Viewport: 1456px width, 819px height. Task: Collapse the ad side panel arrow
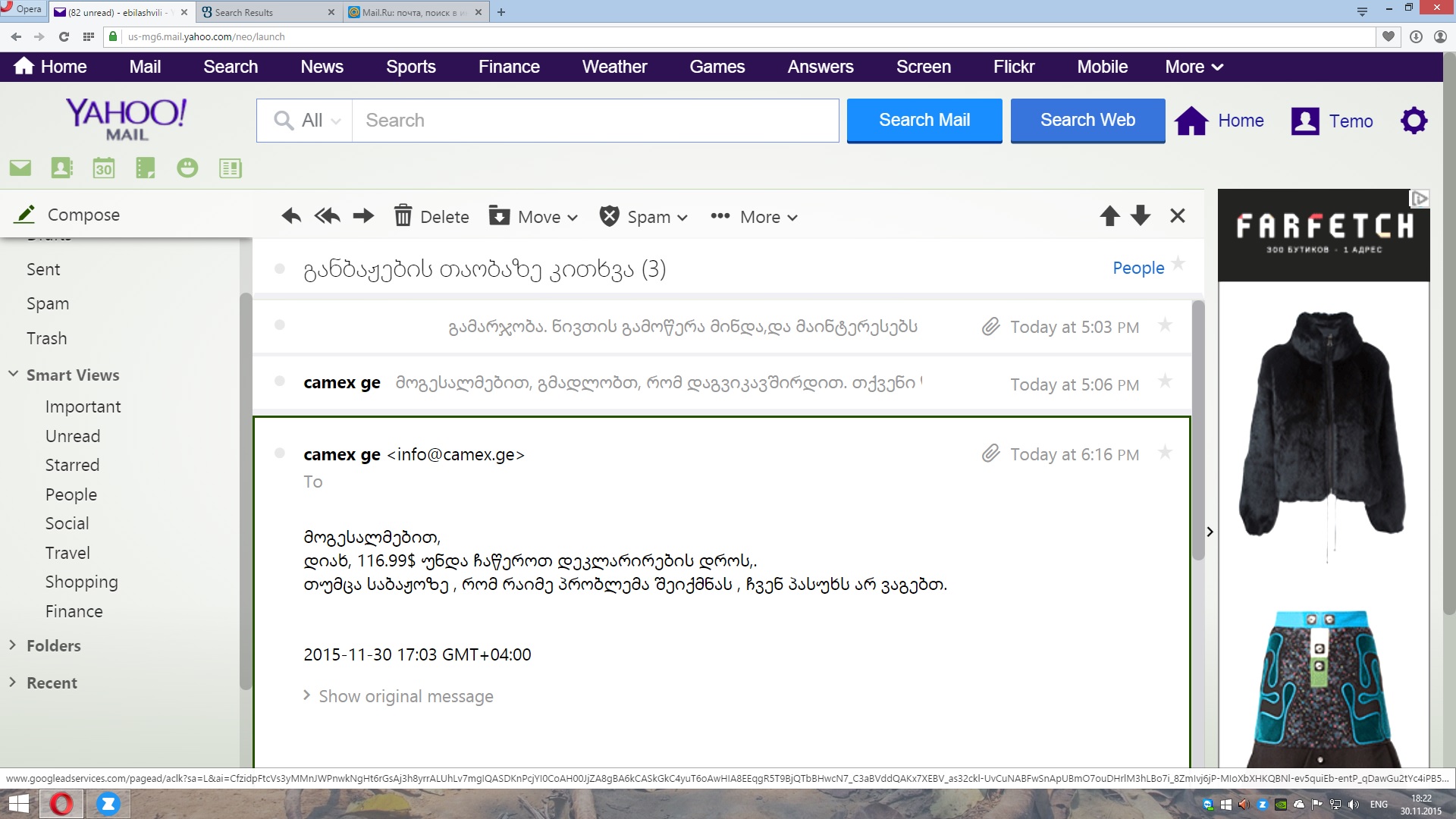click(x=1210, y=532)
